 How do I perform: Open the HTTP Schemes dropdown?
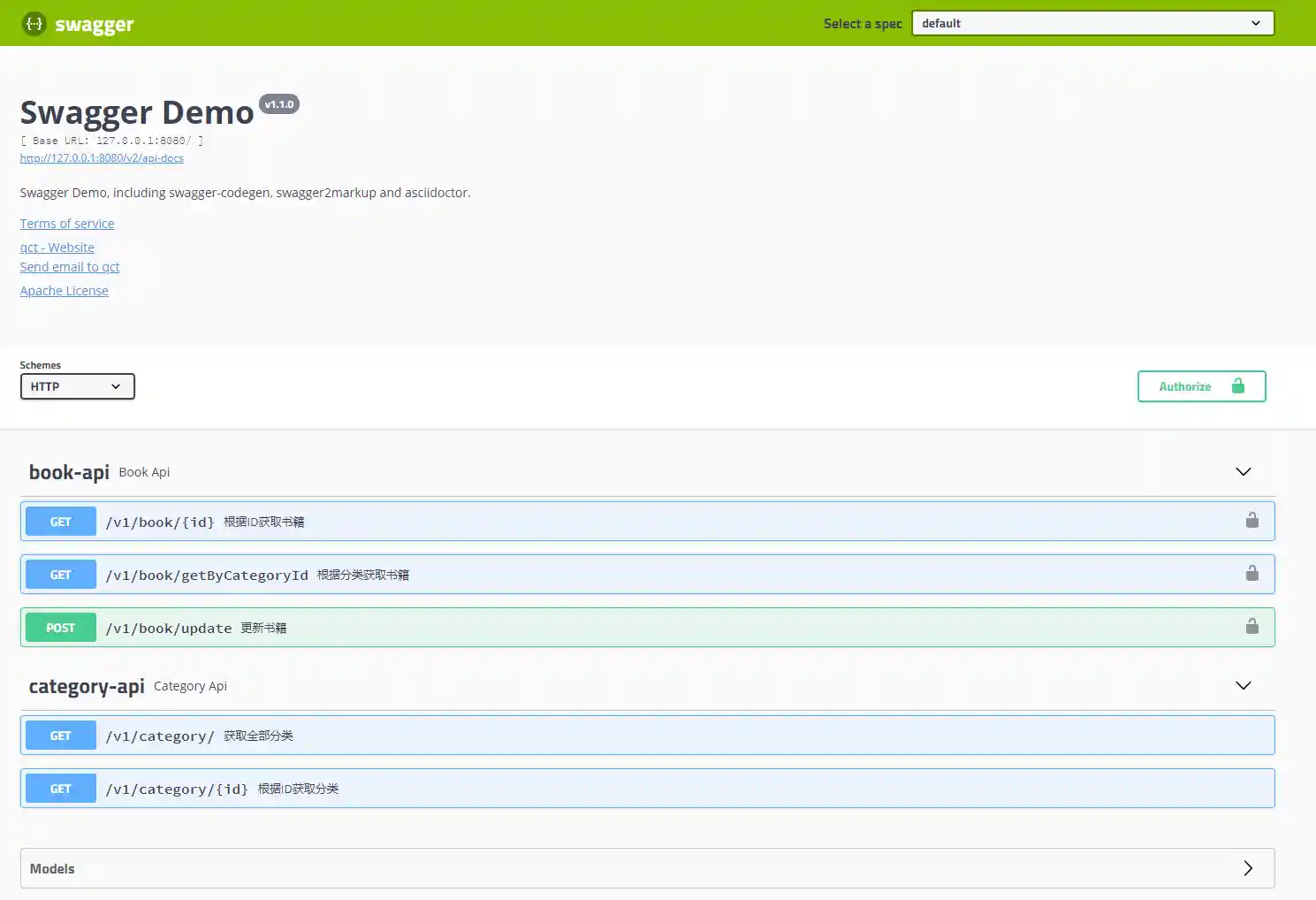point(78,386)
